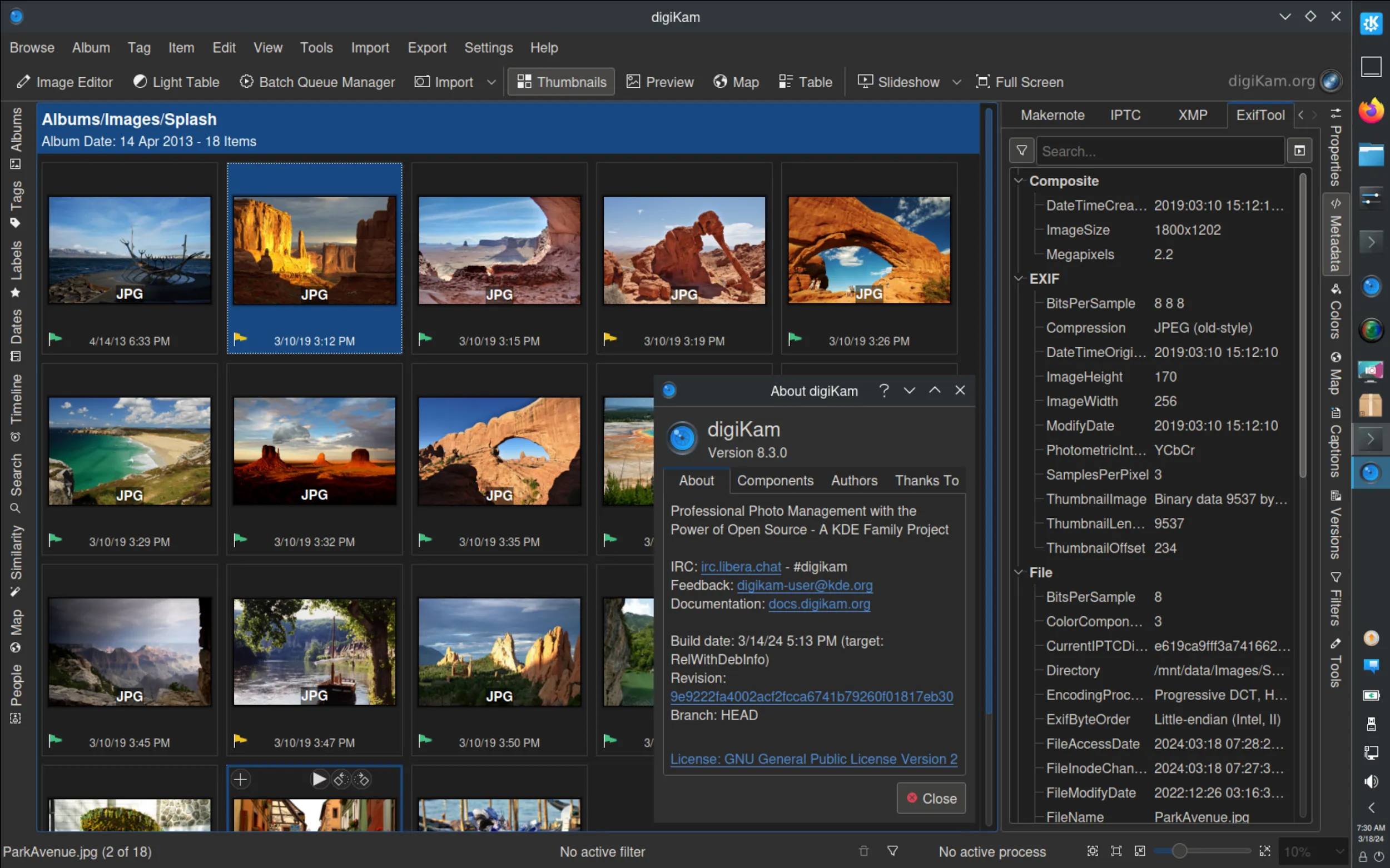Click the overlay play button on the thumbnail
1390x868 pixels.
(319, 779)
